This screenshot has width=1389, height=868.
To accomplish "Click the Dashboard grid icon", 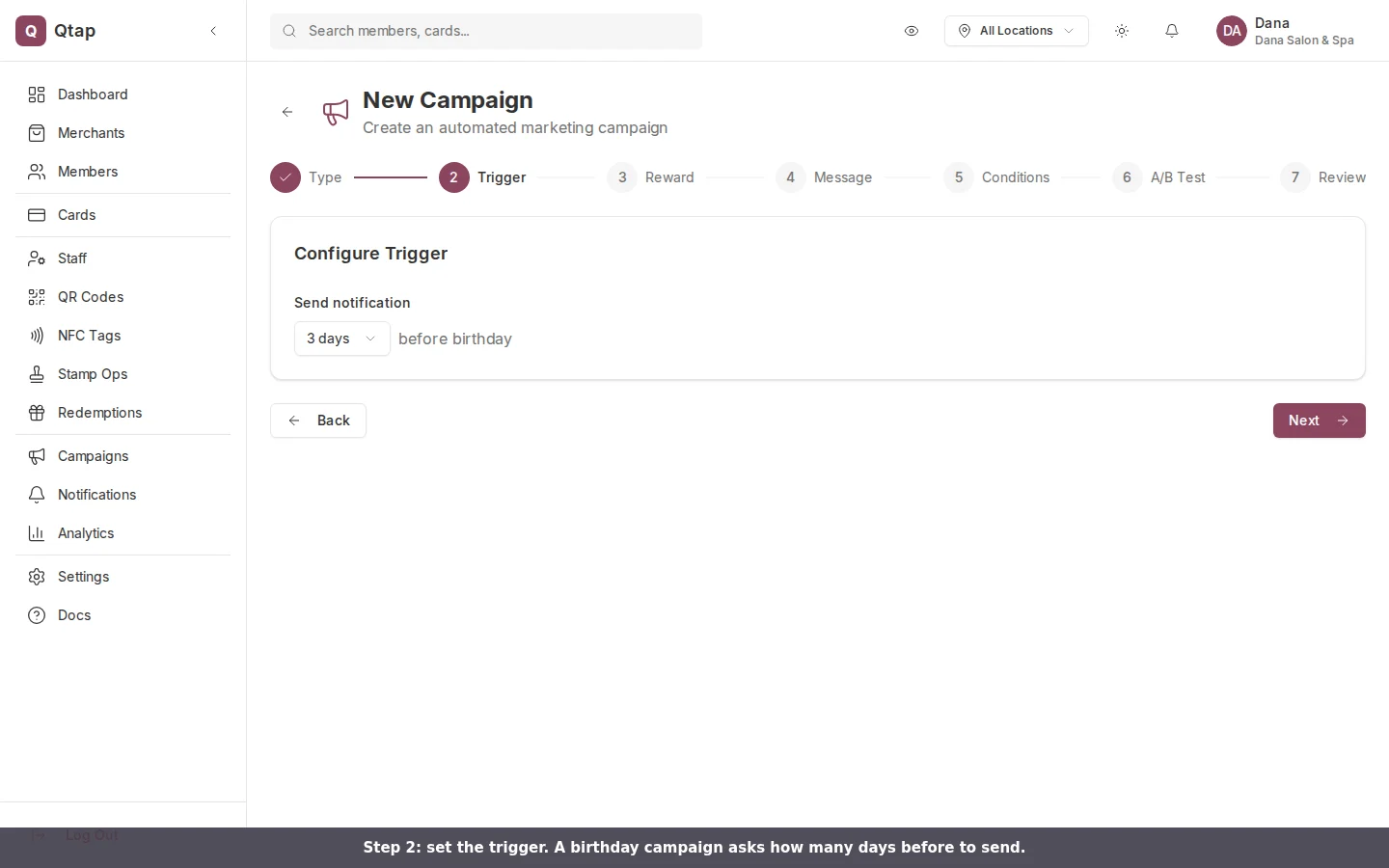I will click(37, 95).
